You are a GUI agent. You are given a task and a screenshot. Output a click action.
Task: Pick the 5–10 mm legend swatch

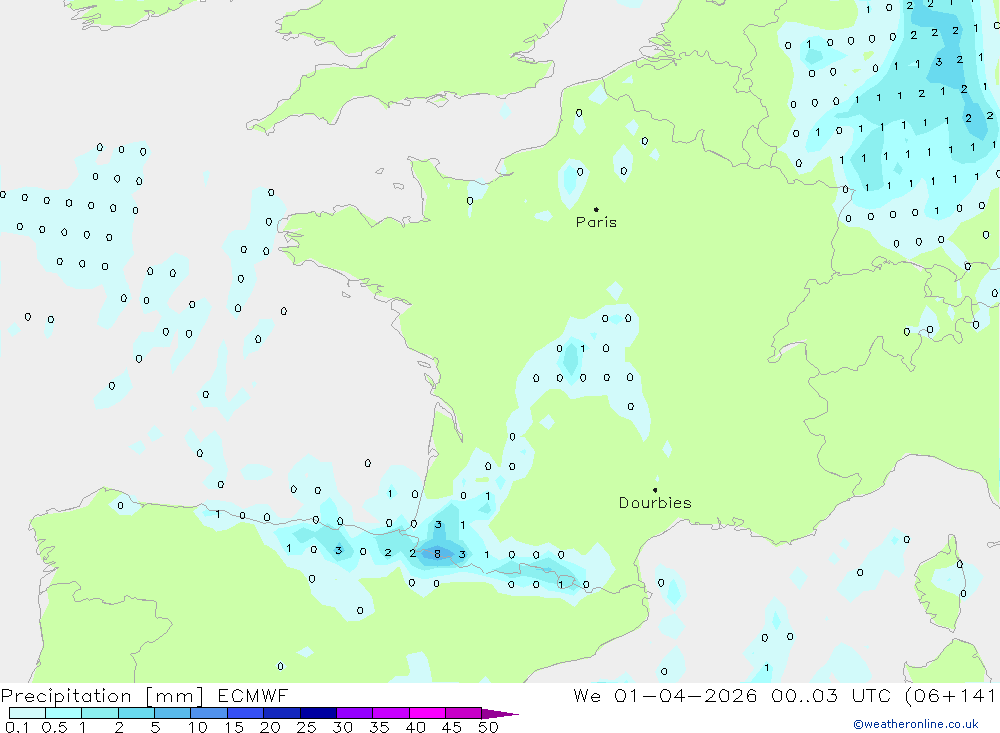[172, 713]
